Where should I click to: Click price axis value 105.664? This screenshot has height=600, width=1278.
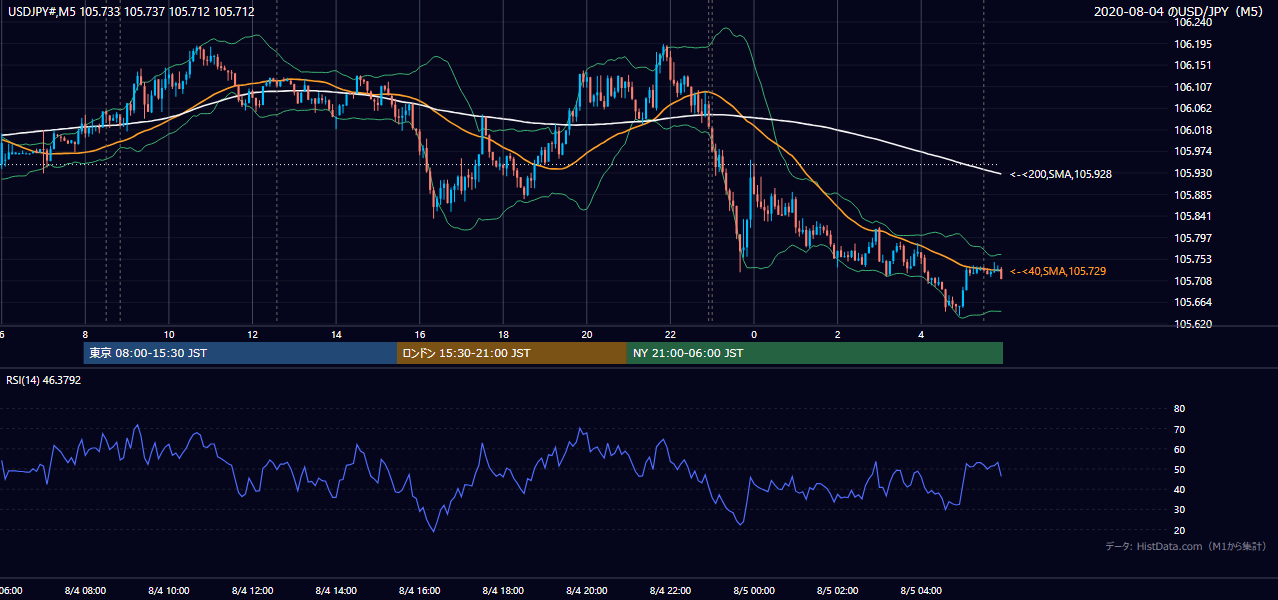[1194, 302]
